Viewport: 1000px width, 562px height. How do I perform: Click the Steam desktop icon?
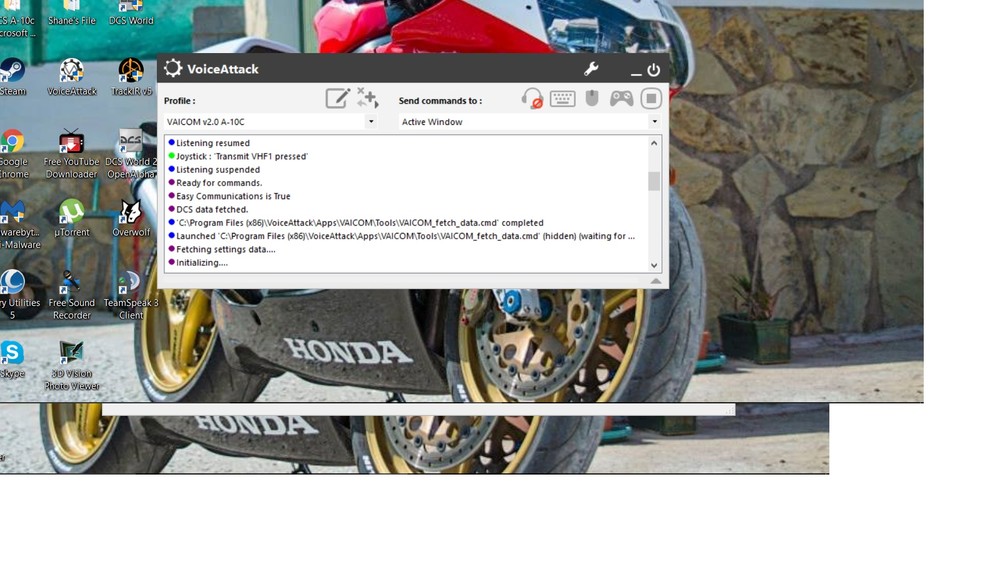[13, 77]
